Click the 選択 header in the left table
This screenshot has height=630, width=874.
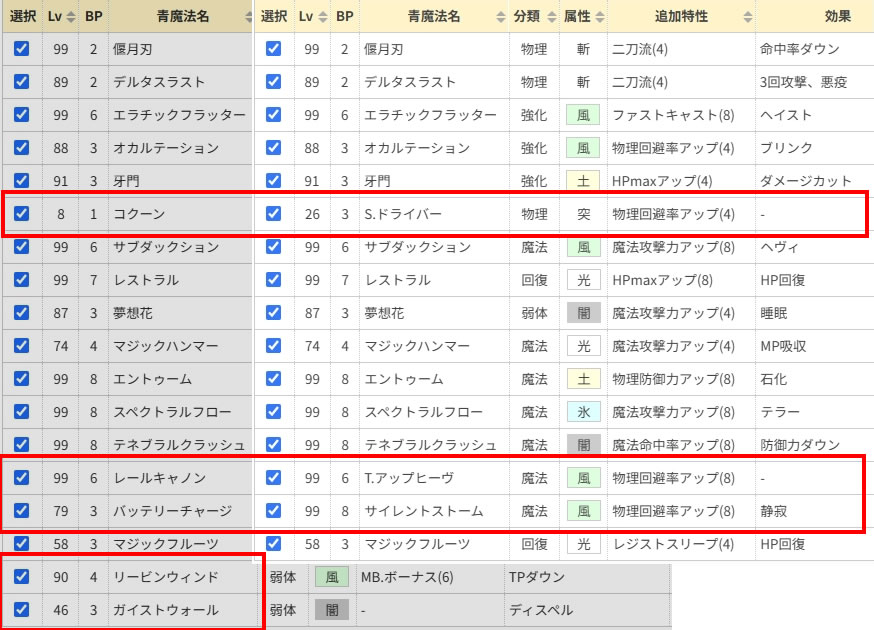point(22,17)
